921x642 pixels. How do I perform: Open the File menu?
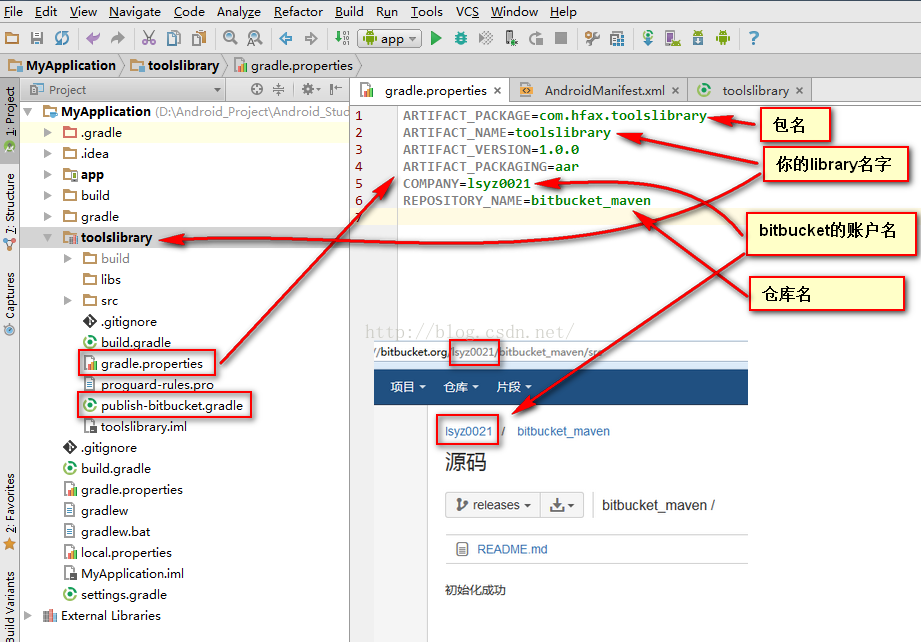(13, 12)
